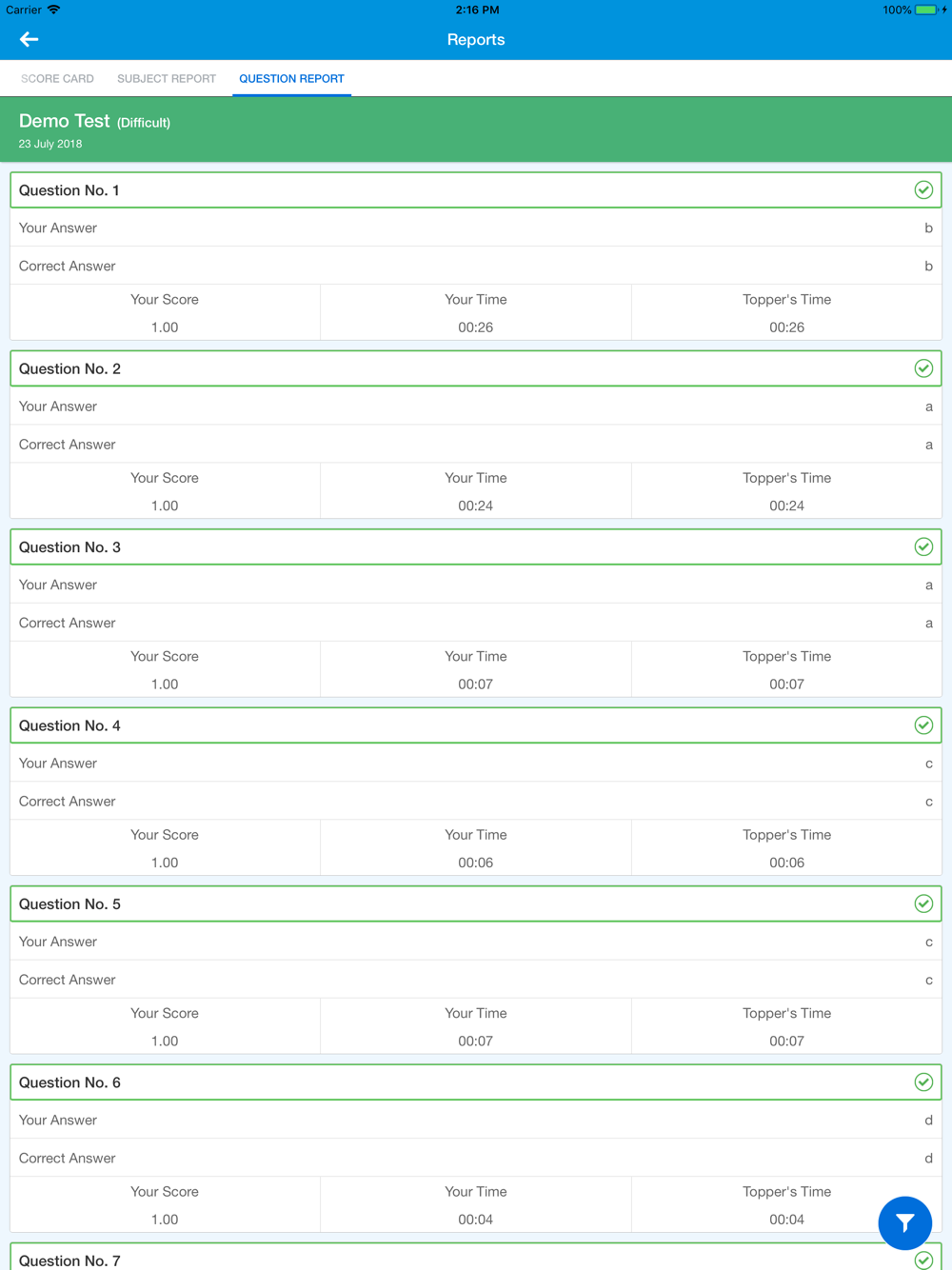Click Your Answer row of Question 4
Image resolution: width=952 pixels, height=1270 pixels.
476,764
